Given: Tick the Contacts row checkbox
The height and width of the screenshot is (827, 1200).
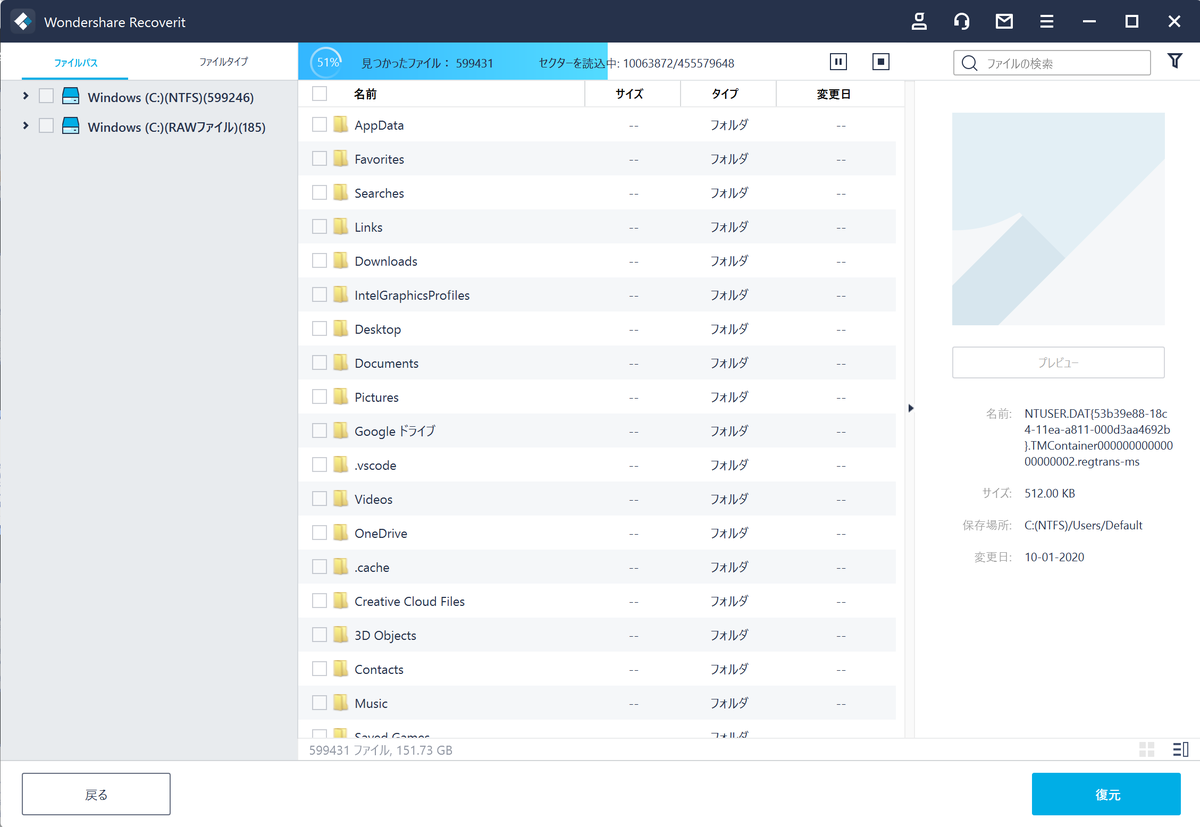Looking at the screenshot, I should pyautogui.click(x=319, y=669).
